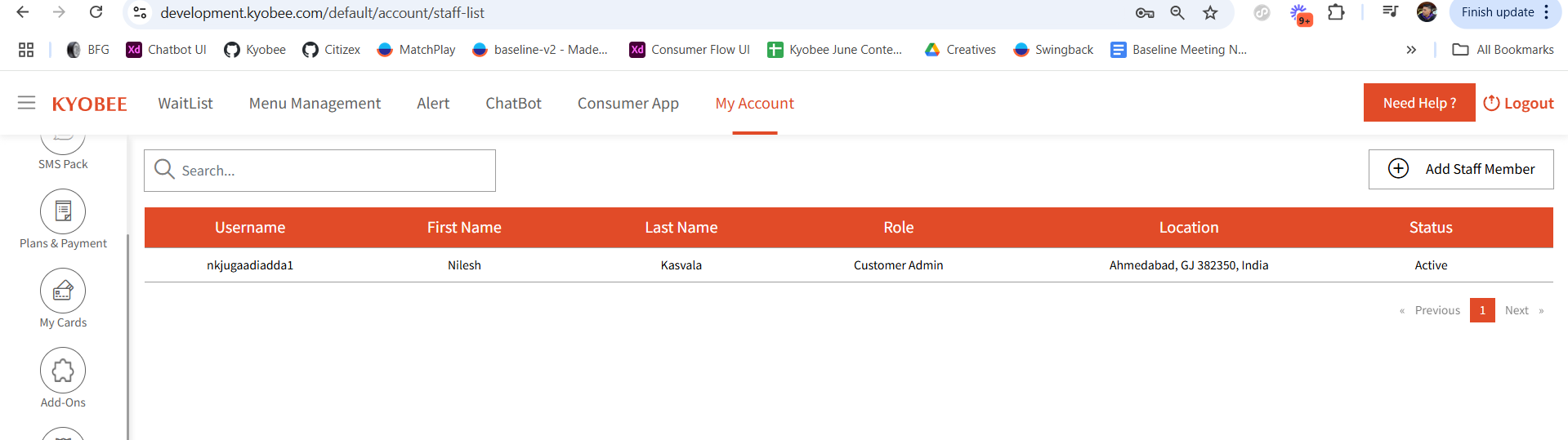The height and width of the screenshot is (440, 1568).
Task: Click Add Staff Member button
Action: click(x=1461, y=169)
